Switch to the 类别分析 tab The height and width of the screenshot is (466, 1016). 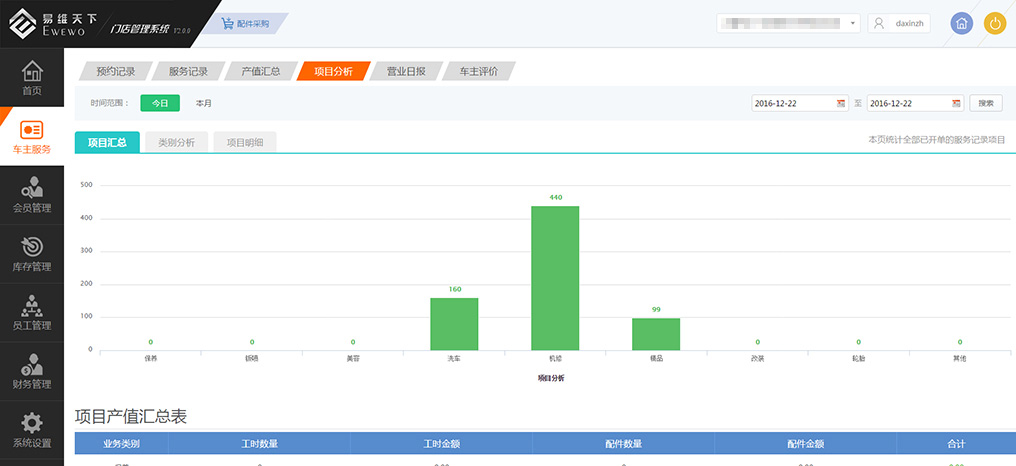tap(177, 142)
